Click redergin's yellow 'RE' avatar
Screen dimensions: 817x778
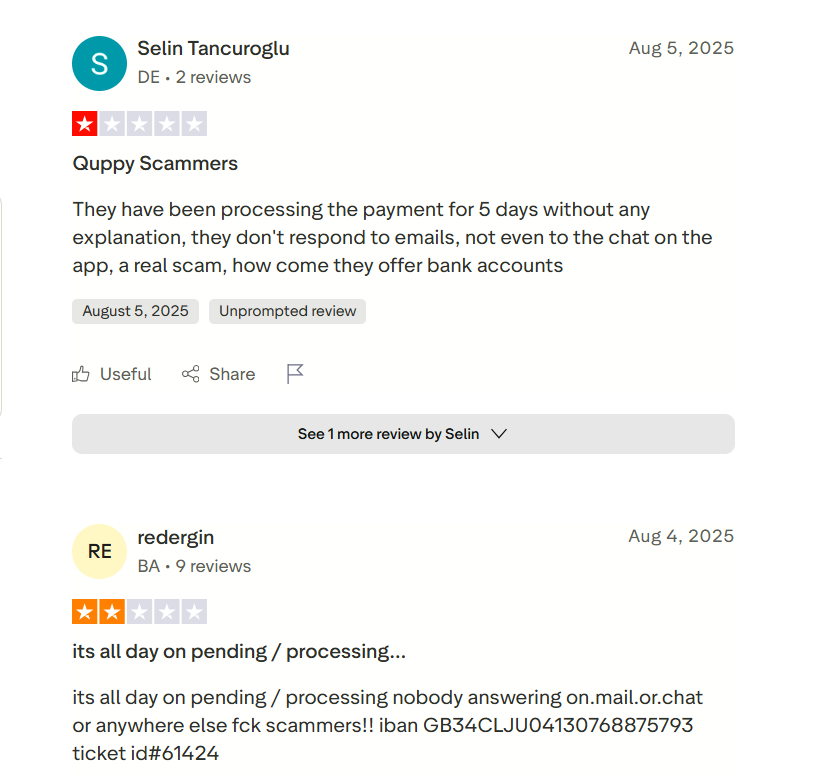[x=99, y=551]
